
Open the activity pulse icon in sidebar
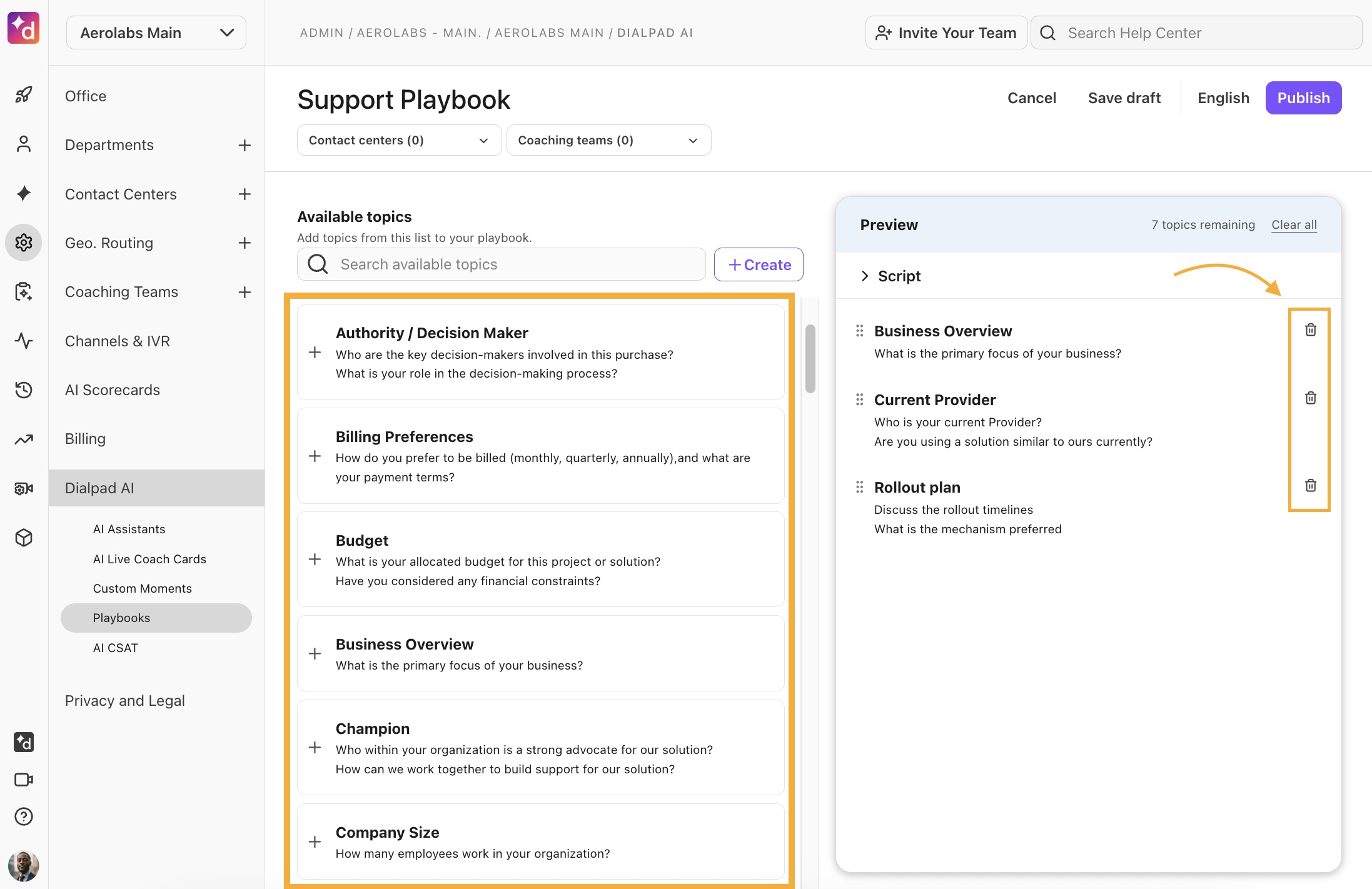click(24, 341)
